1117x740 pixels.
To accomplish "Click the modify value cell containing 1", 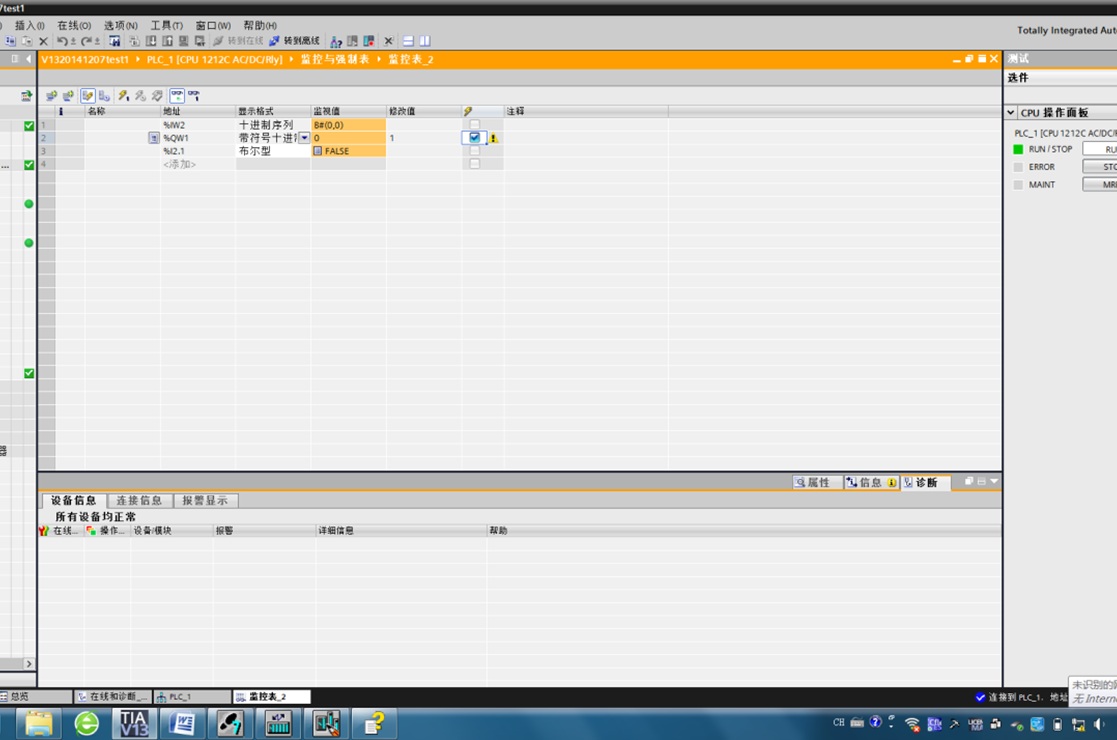I will pyautogui.click(x=424, y=138).
